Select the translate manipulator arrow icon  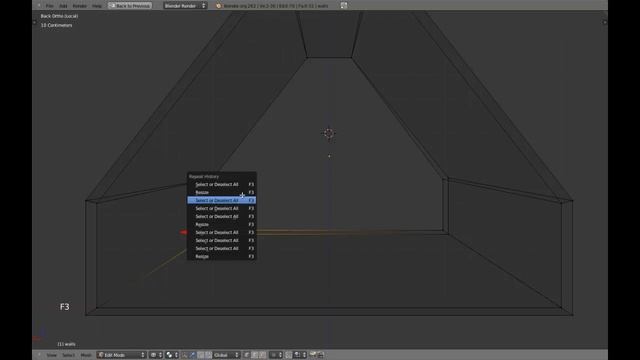193,355
